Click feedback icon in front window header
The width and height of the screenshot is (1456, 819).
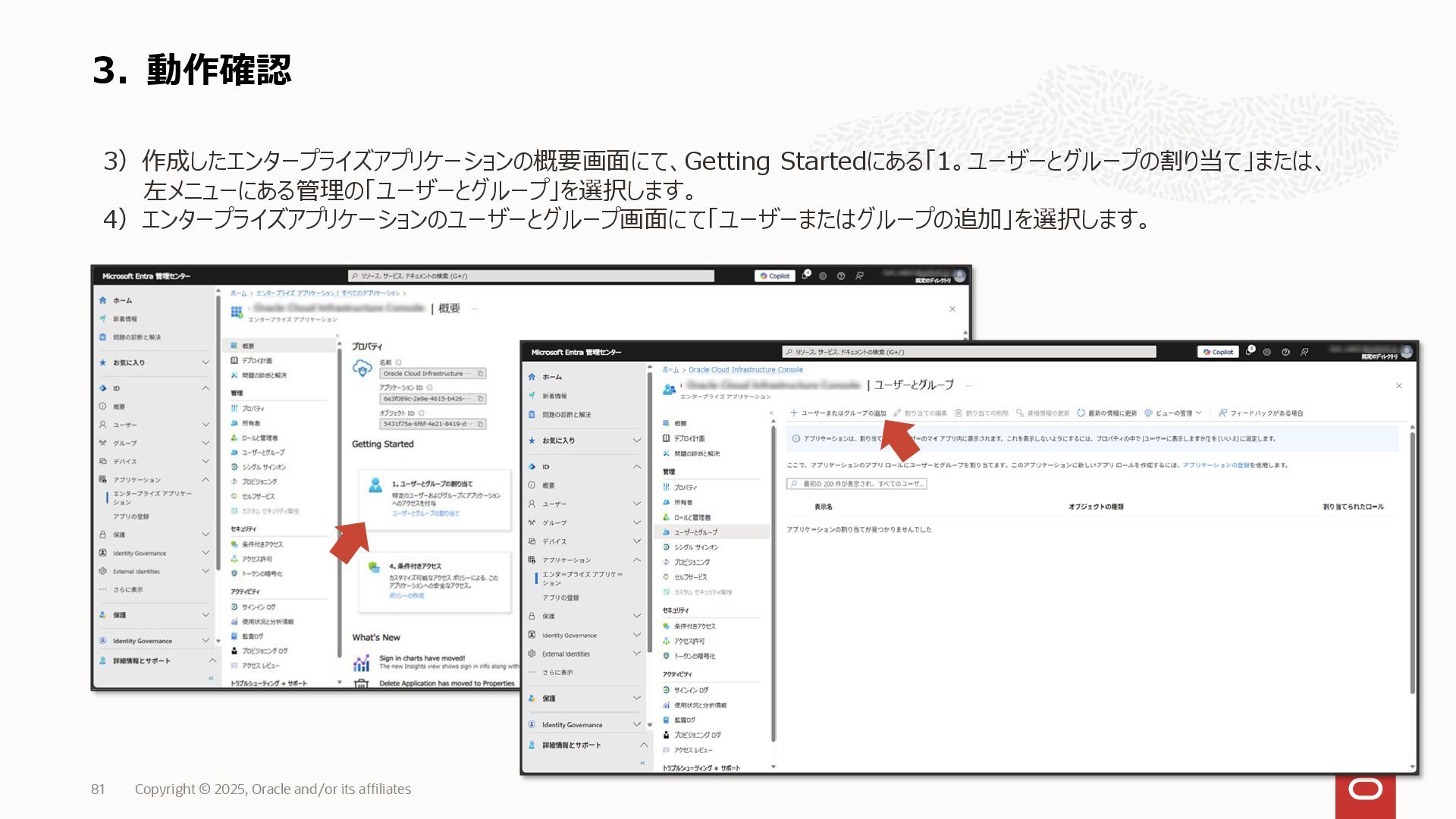1304,352
